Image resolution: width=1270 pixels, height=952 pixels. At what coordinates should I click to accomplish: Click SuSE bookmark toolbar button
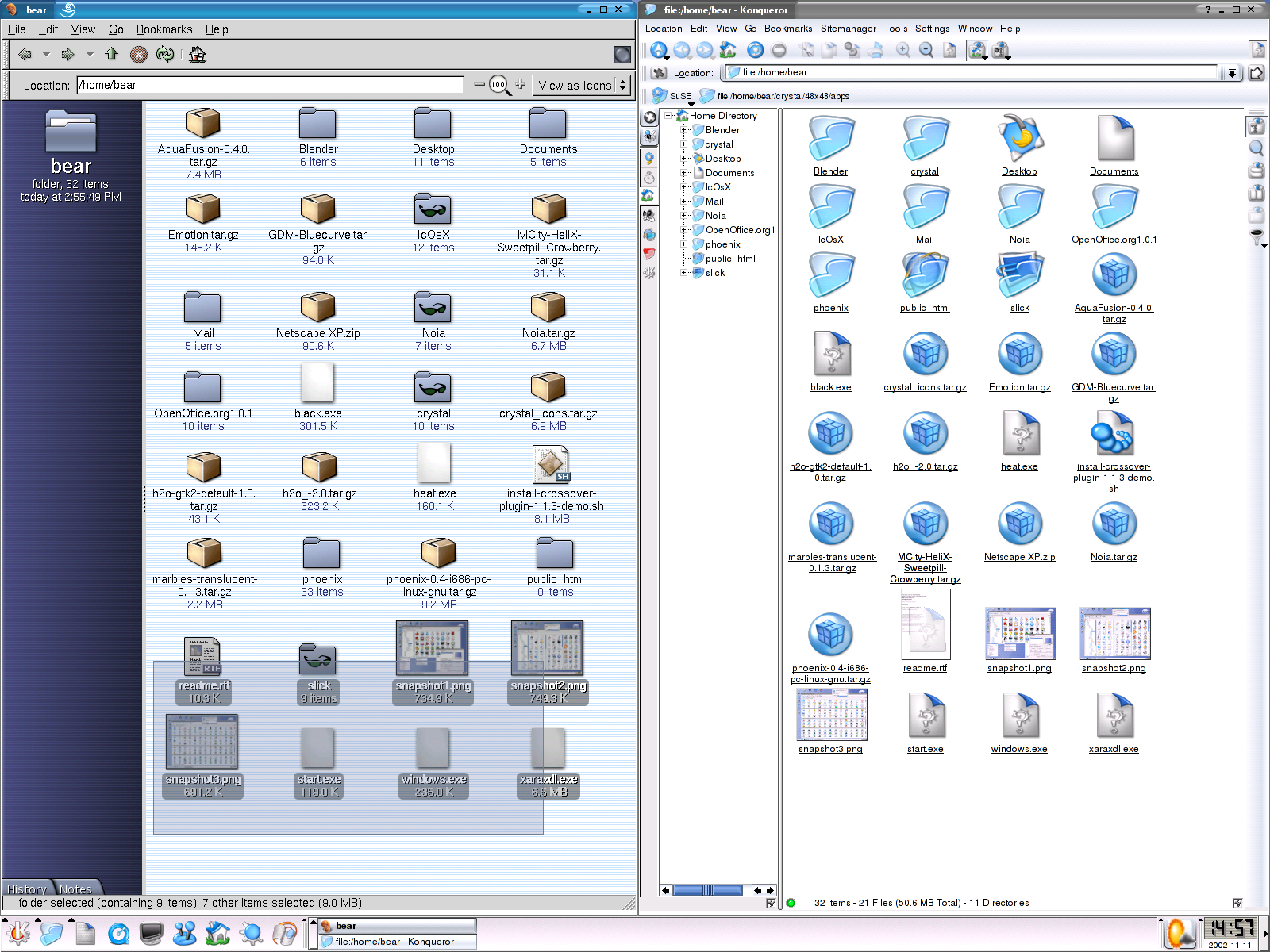(672, 96)
